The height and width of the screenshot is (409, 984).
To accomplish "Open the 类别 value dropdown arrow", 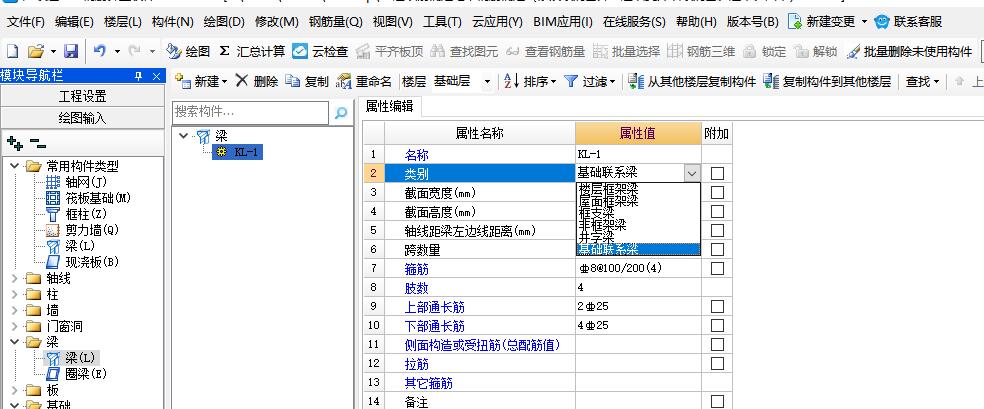I will coord(692,173).
